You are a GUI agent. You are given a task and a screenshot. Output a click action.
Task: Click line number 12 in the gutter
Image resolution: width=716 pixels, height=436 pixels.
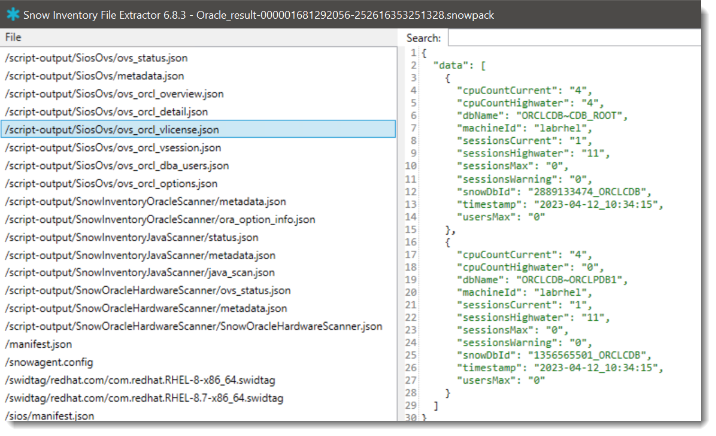[x=411, y=191]
